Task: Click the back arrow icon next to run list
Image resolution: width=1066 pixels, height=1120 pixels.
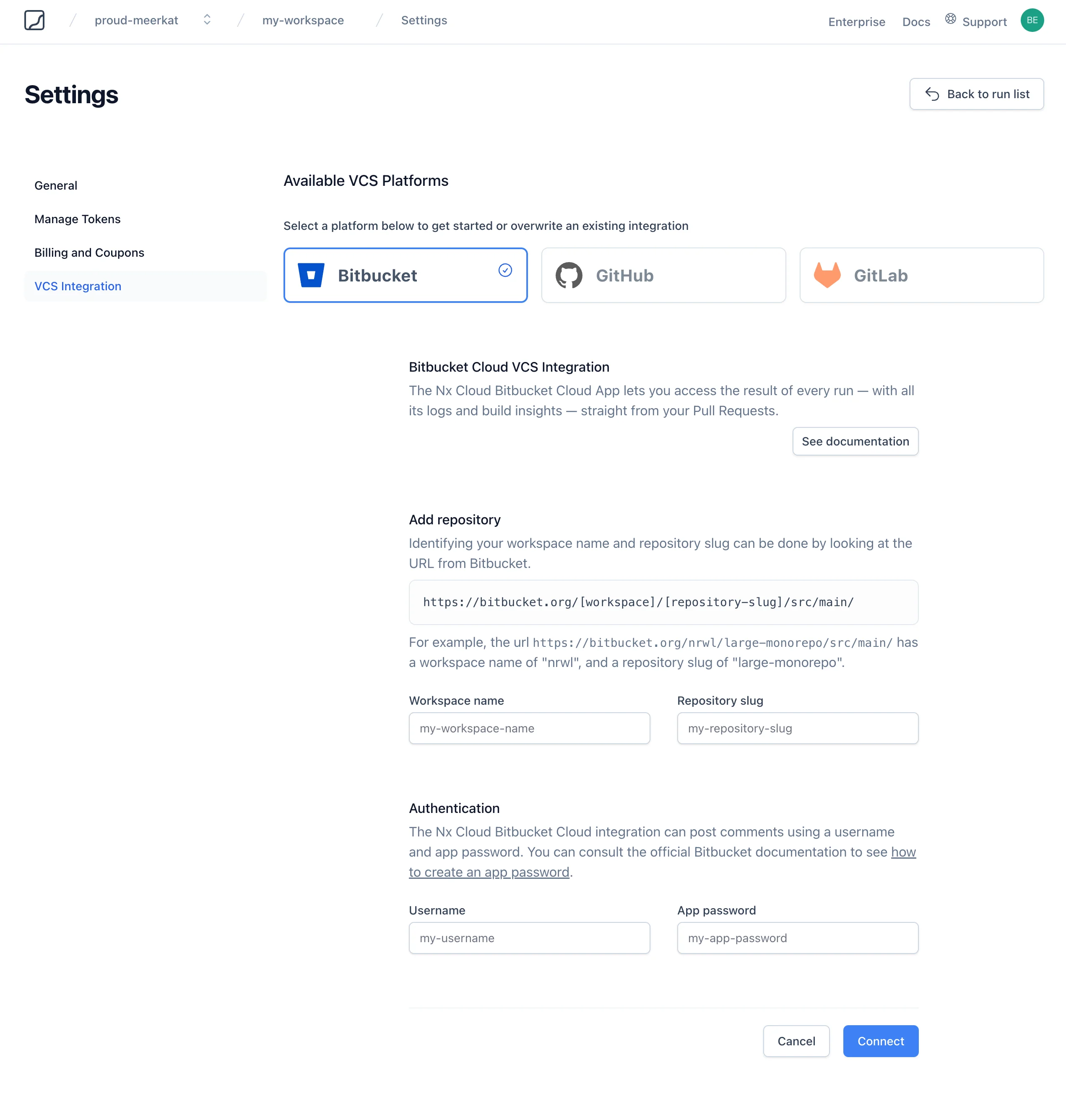Action: (x=932, y=94)
